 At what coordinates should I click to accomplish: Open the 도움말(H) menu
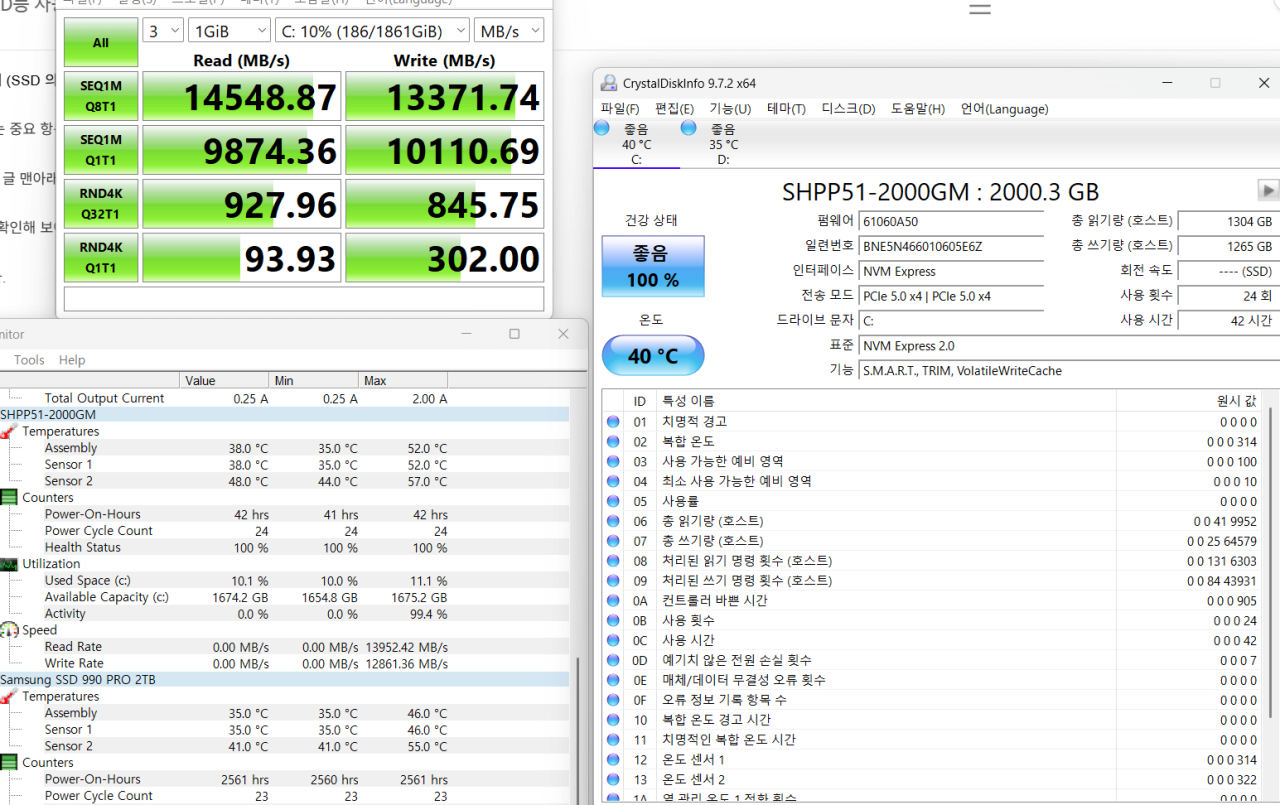(918, 109)
